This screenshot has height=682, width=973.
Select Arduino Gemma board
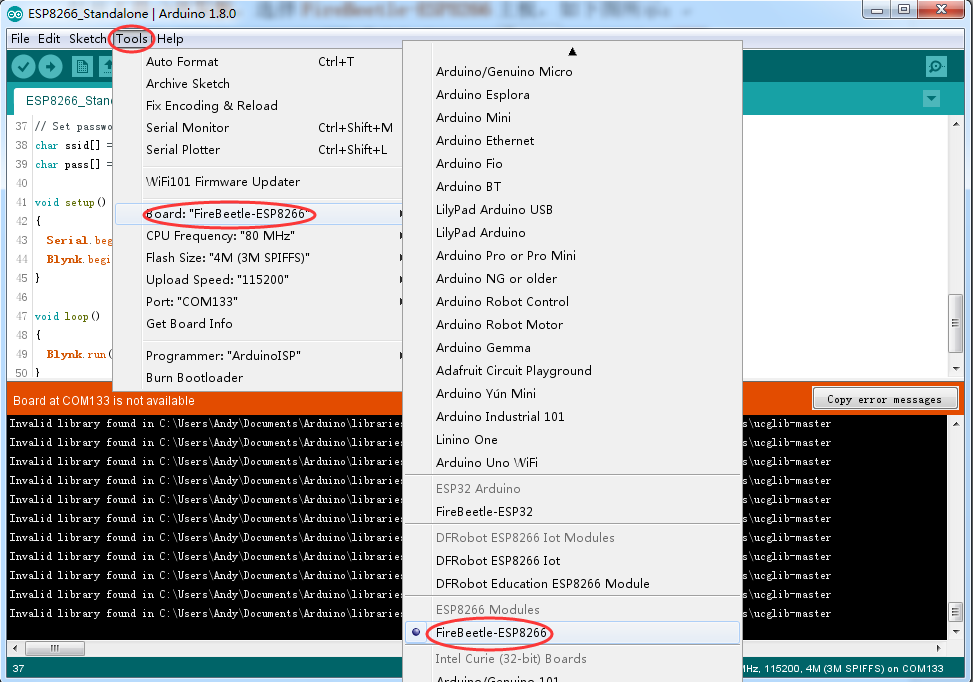click(x=573, y=348)
